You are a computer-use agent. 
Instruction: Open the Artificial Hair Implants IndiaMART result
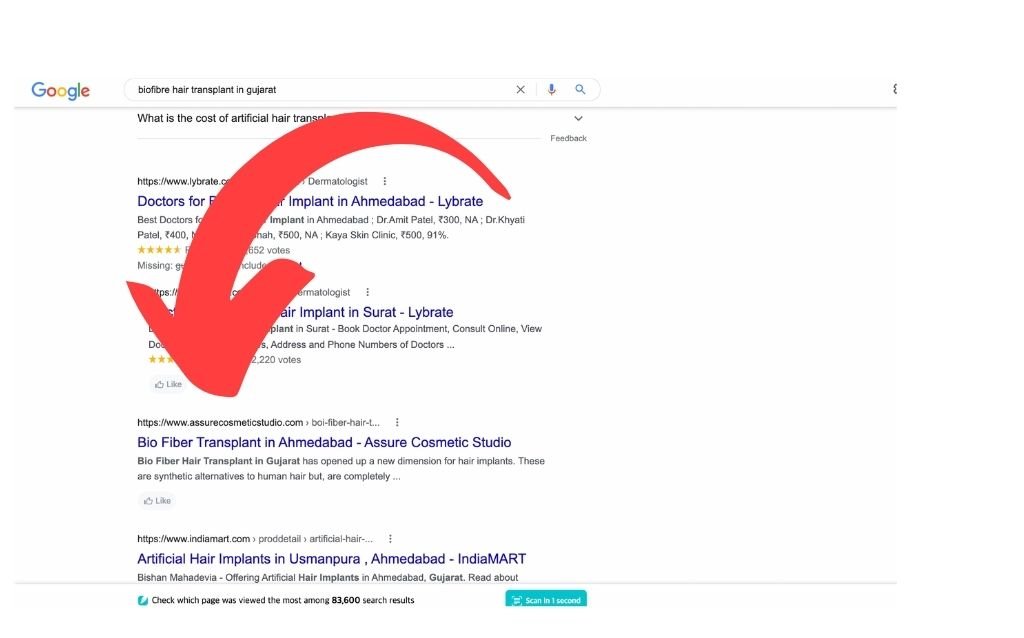tap(331, 559)
